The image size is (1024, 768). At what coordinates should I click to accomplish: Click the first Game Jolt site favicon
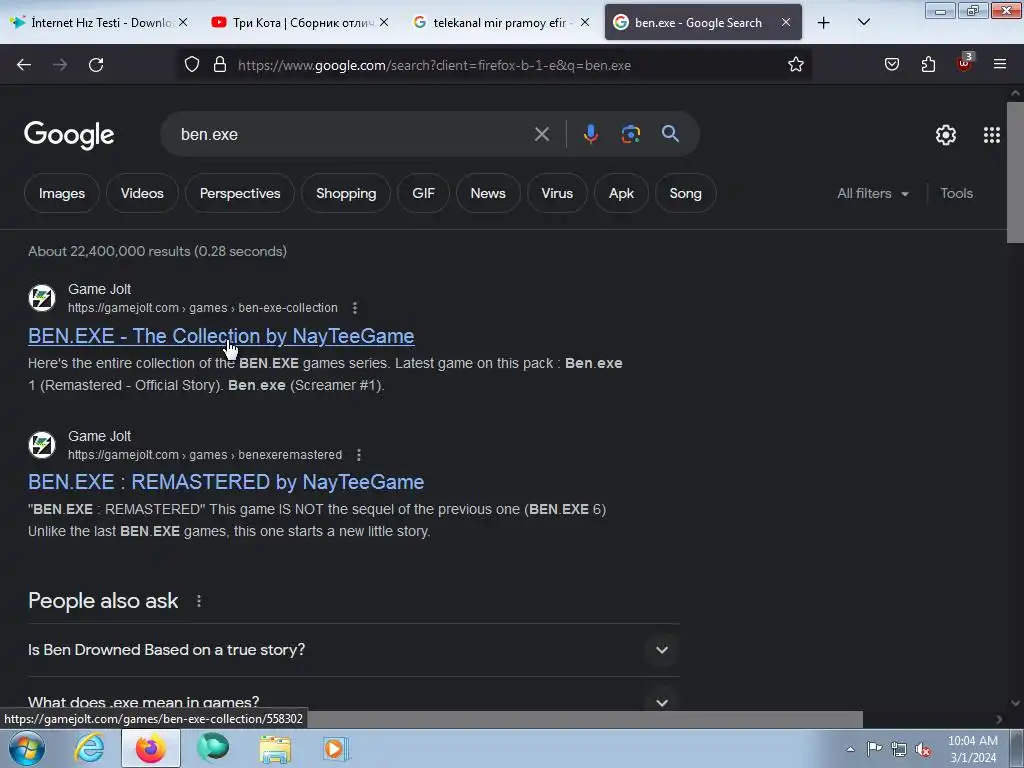(42, 298)
